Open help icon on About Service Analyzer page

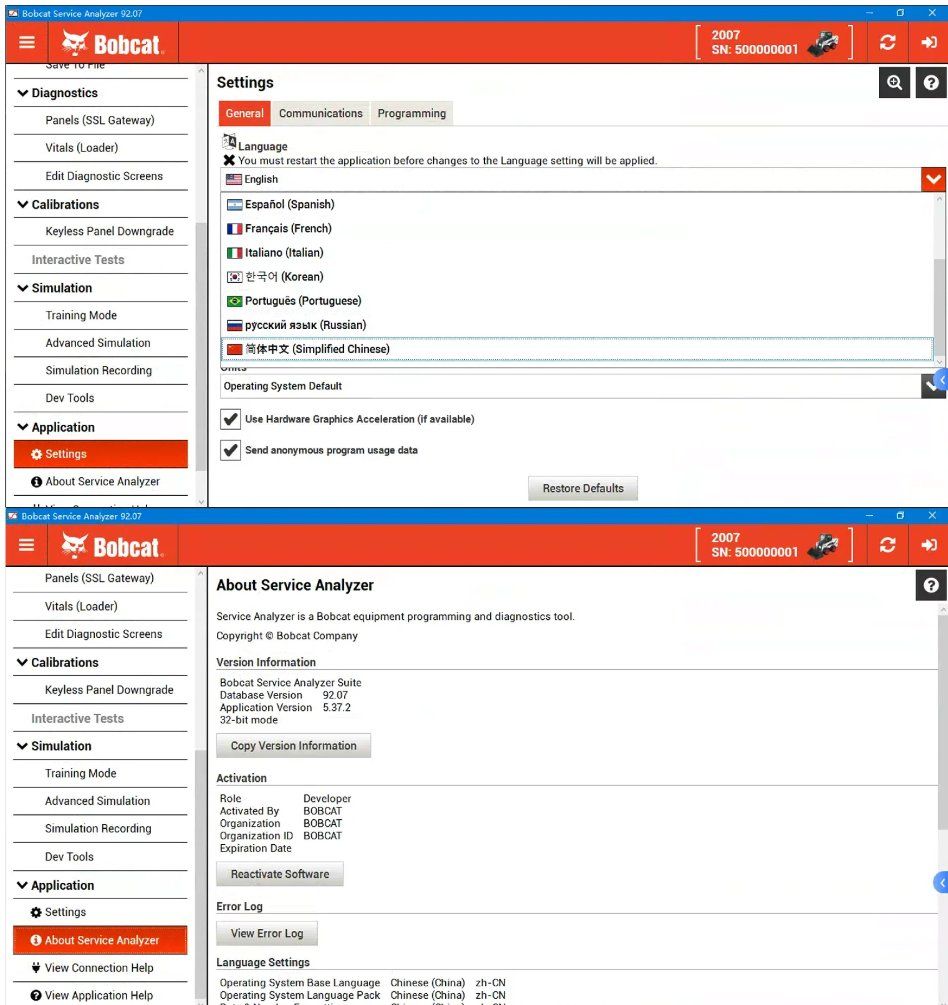tap(931, 586)
